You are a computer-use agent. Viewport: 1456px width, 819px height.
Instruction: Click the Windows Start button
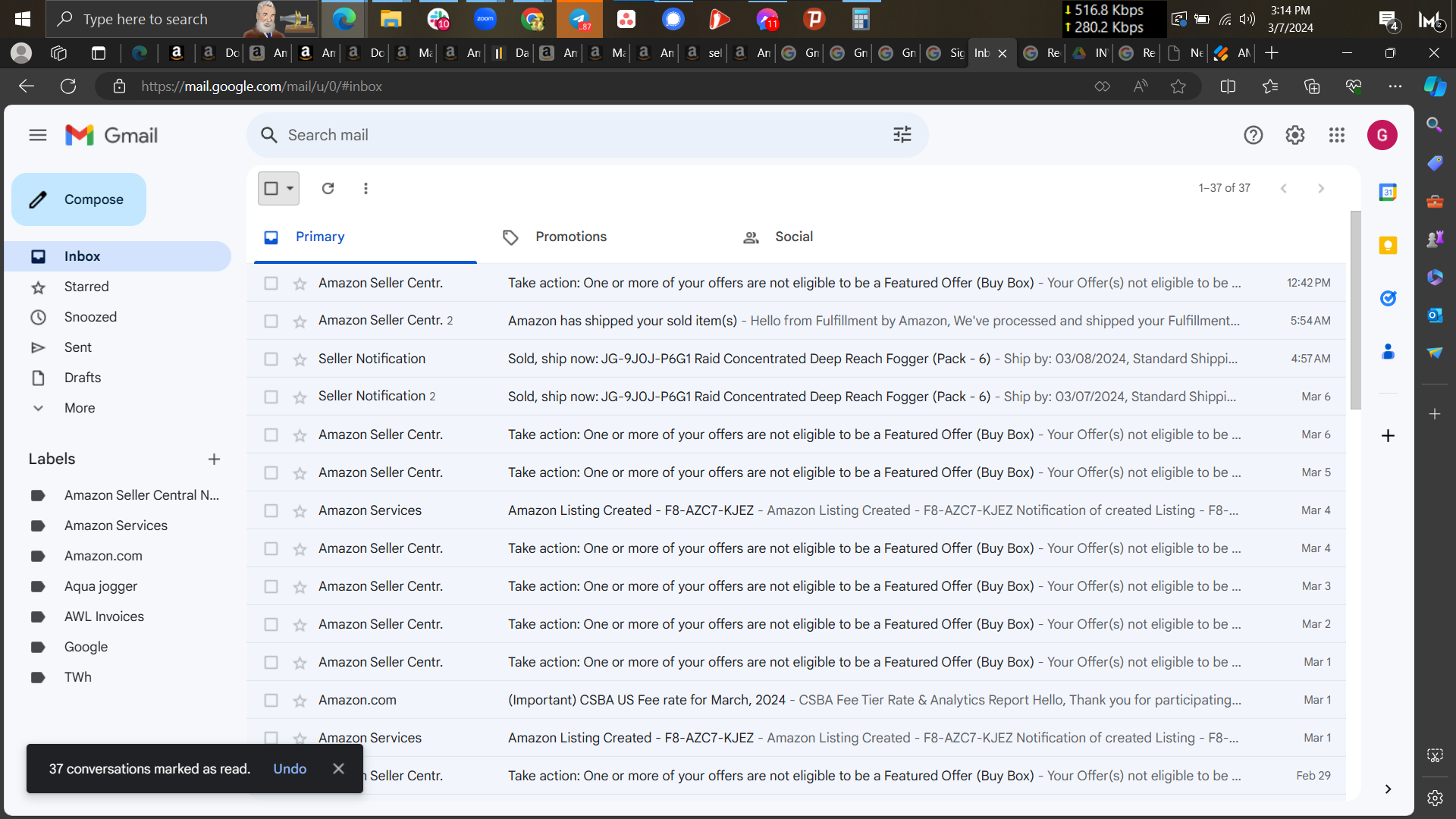point(23,19)
